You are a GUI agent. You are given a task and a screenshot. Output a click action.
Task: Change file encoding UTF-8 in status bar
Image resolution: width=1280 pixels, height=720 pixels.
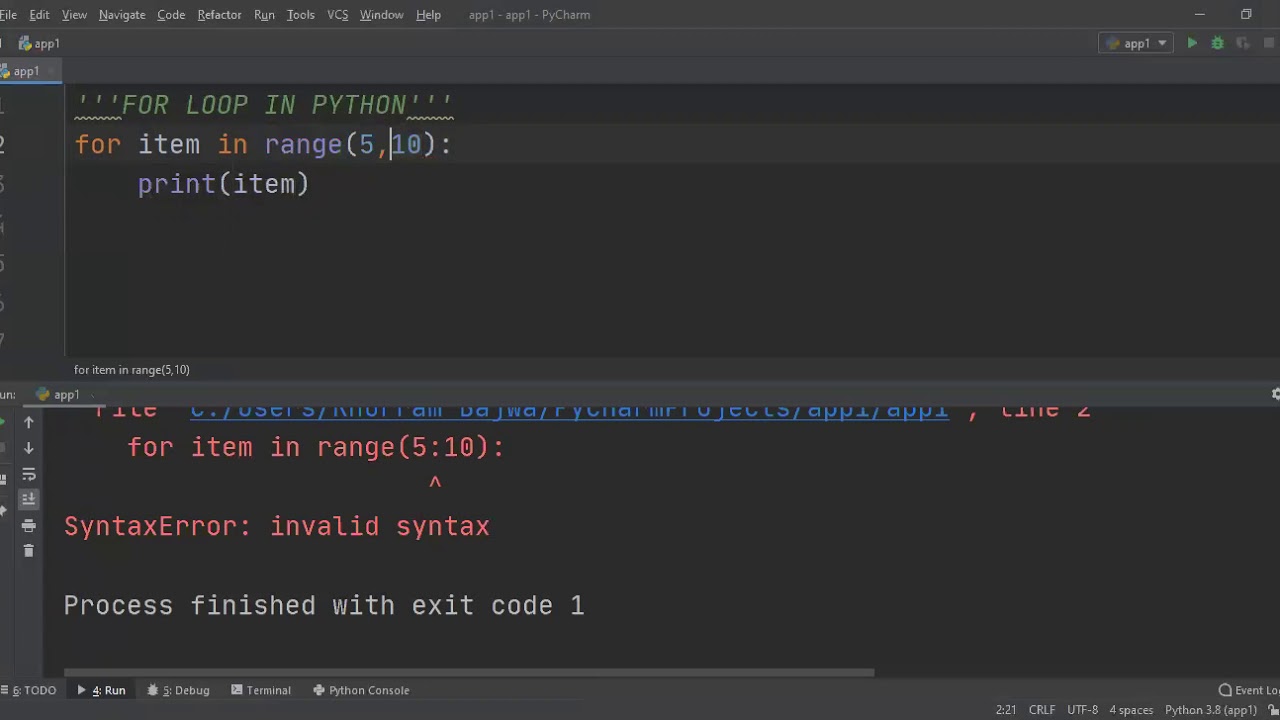[x=1082, y=710]
